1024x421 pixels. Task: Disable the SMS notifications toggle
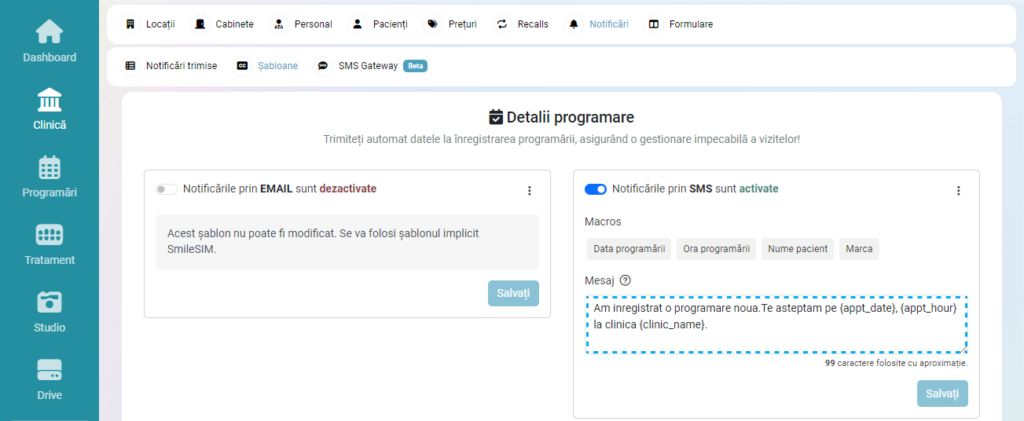pyautogui.click(x=595, y=189)
